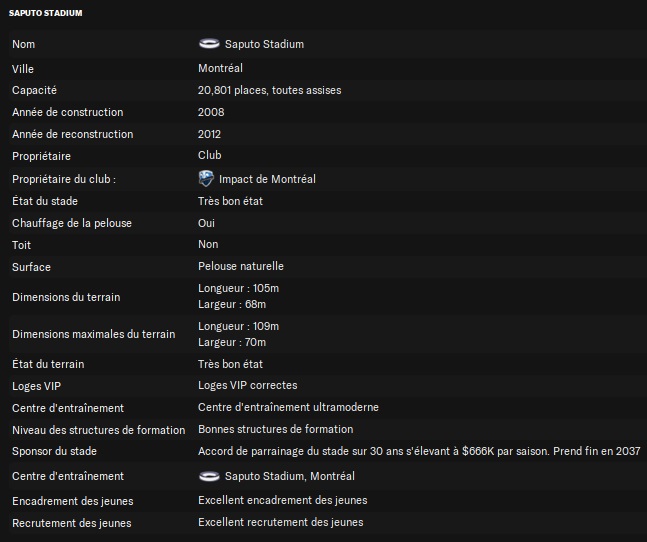Image resolution: width=647 pixels, height=542 pixels.
Task: Click the Chauffage de la pelouse Oui value
Action: (x=206, y=223)
